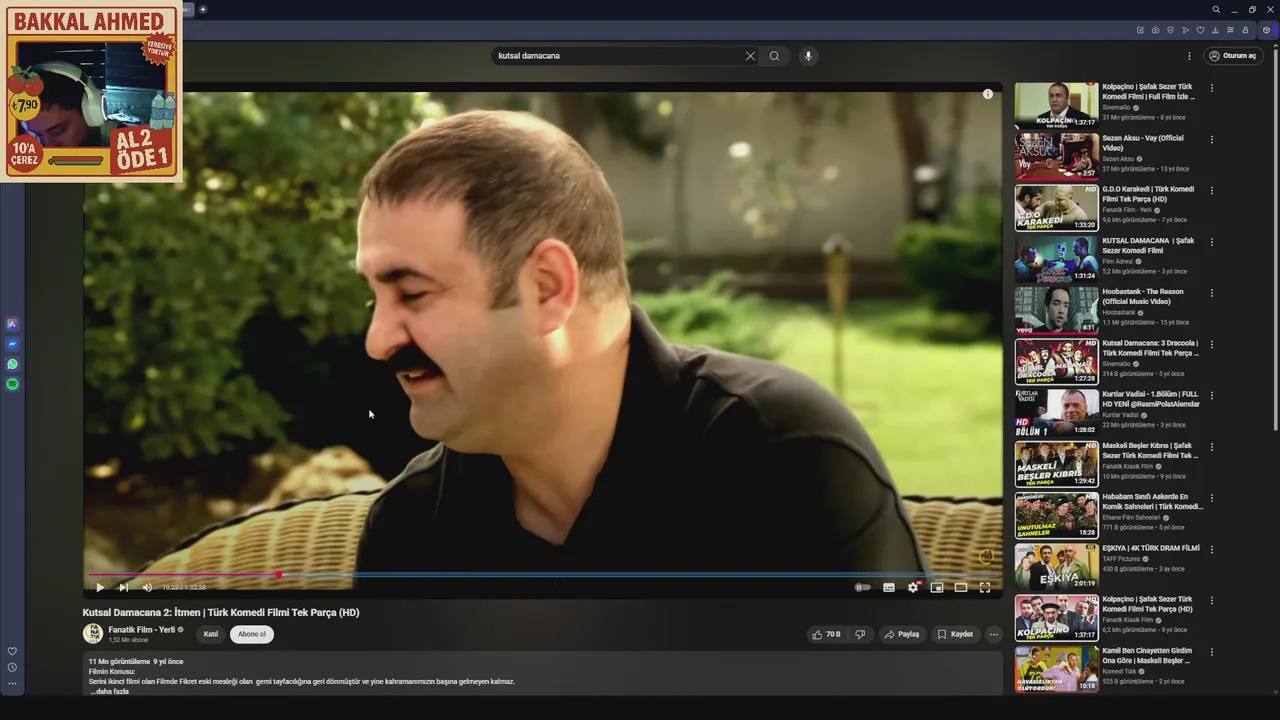
Task: Open the video info card icon
Action: click(988, 94)
